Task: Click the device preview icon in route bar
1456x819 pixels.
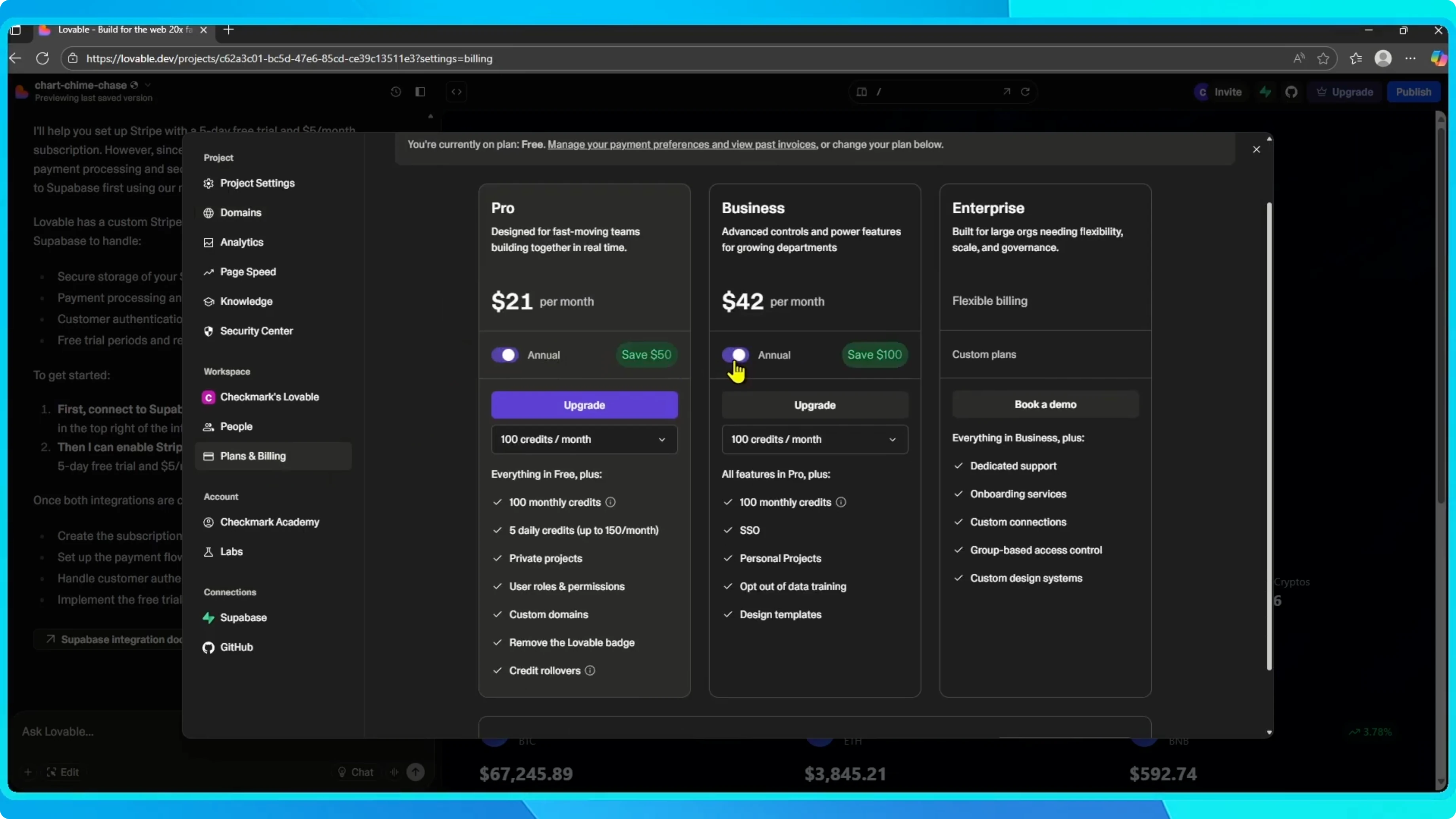Action: [x=861, y=91]
